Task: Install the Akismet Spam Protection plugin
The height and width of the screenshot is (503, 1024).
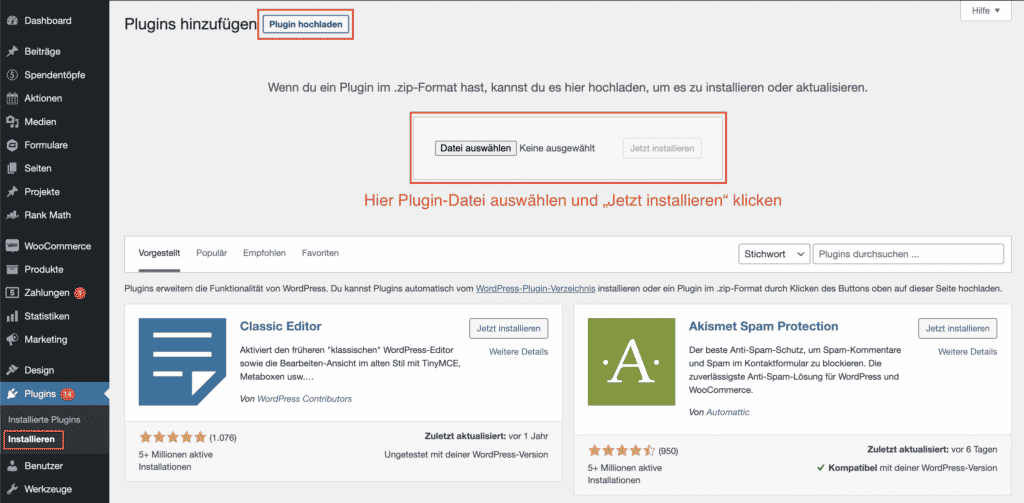Action: [x=957, y=328]
